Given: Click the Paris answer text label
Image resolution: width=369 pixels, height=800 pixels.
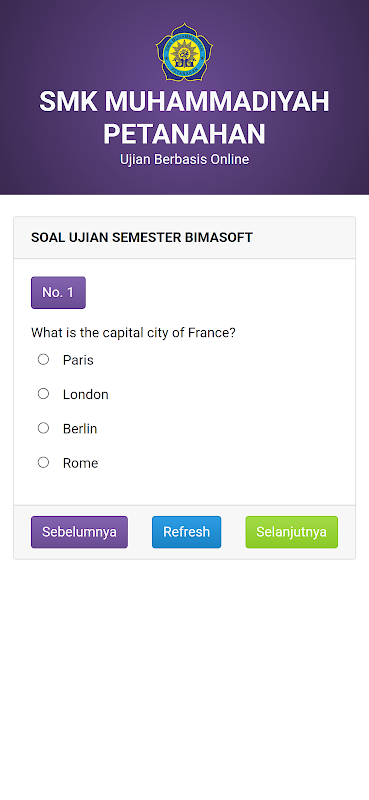Looking at the screenshot, I should [78, 360].
